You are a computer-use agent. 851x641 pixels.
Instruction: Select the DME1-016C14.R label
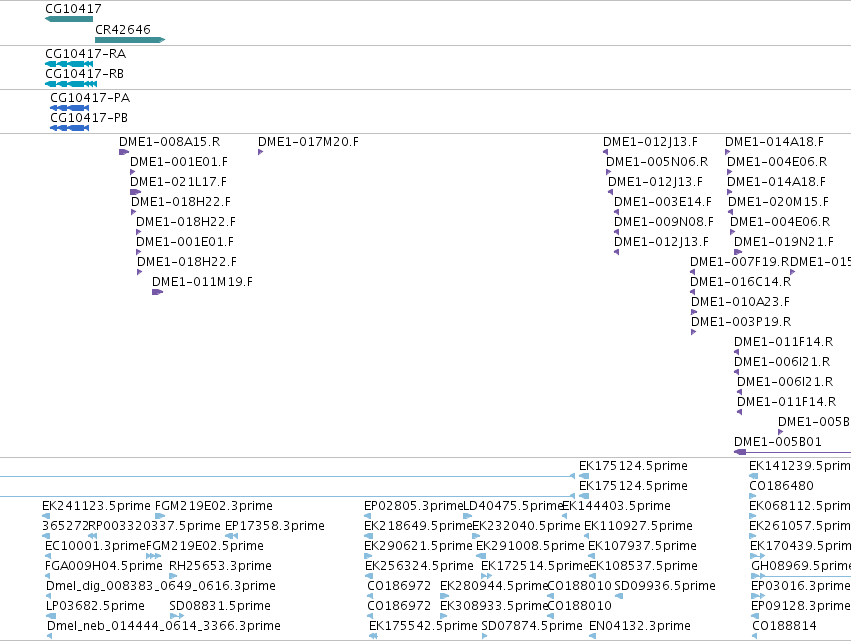tap(740, 282)
